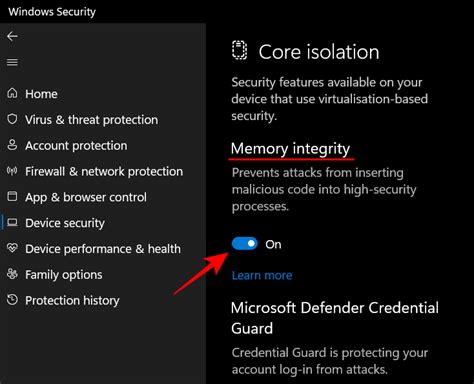This screenshot has width=474, height=384.
Task: Click the Device security laptop icon
Action: [12, 222]
